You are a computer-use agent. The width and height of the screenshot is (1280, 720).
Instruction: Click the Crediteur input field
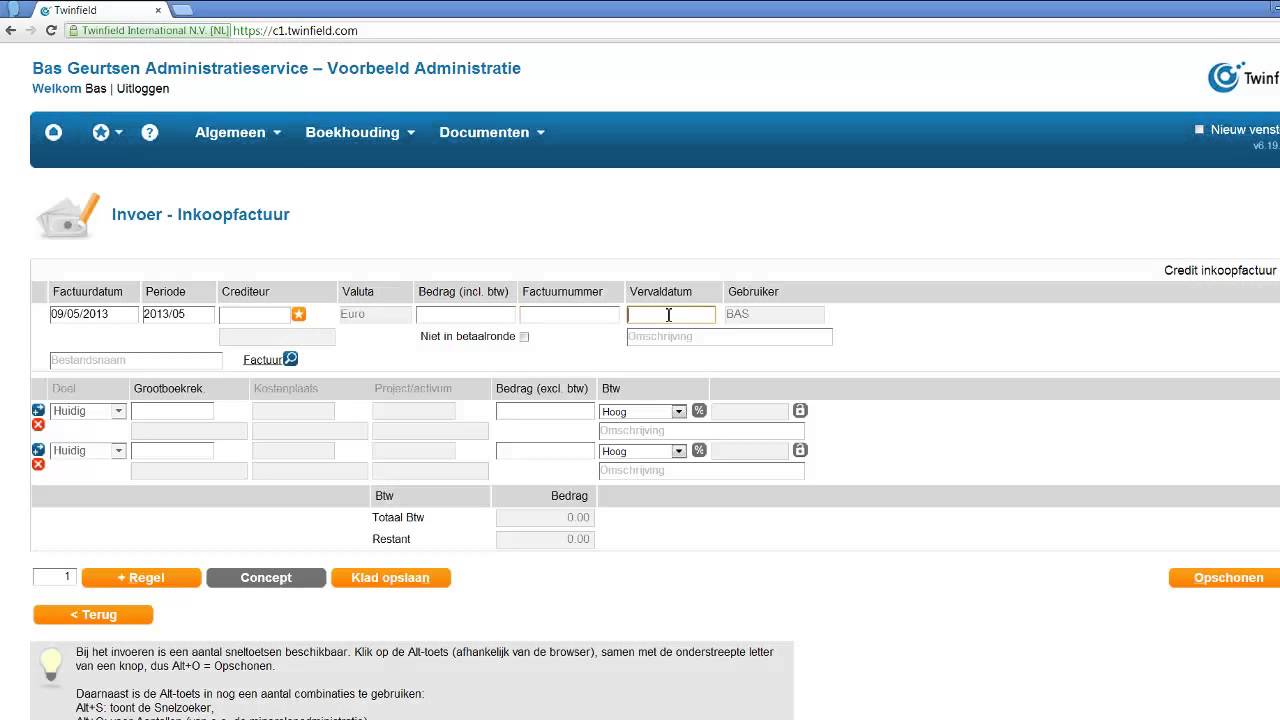255,315
